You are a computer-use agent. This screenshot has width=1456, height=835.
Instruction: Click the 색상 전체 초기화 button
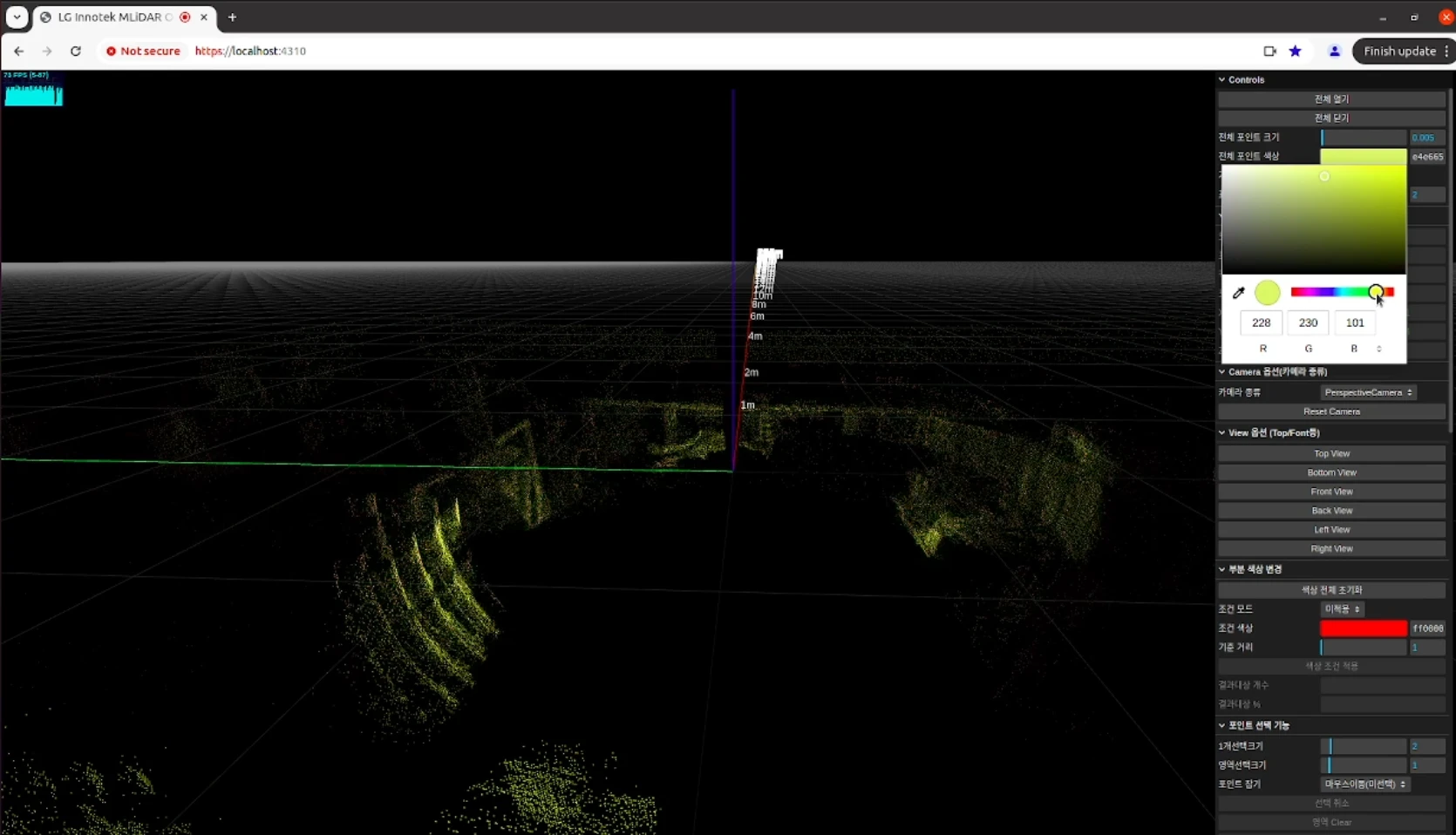[x=1331, y=590]
